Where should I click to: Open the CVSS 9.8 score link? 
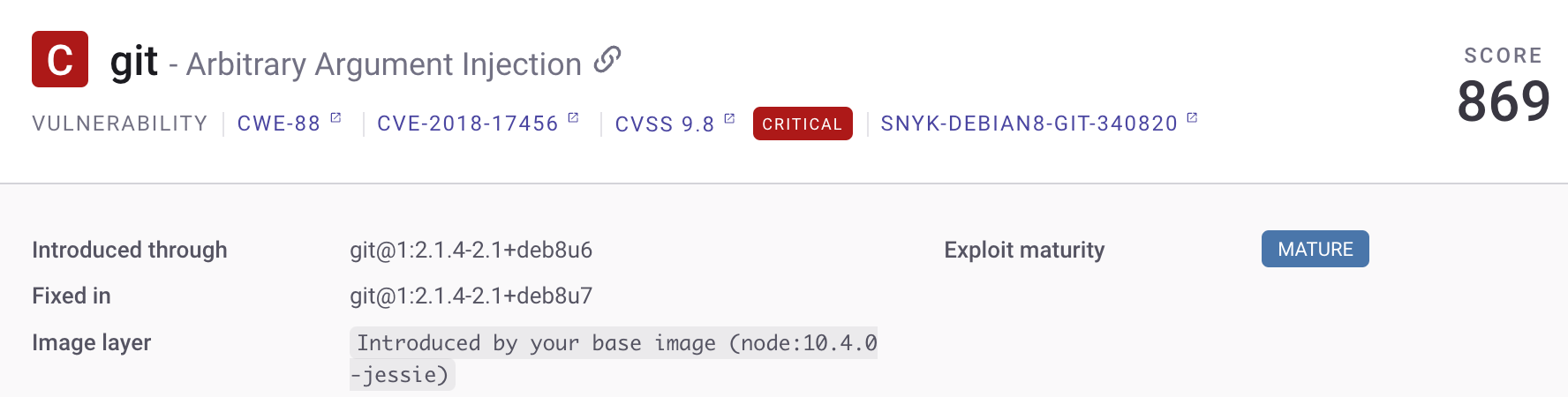(665, 124)
